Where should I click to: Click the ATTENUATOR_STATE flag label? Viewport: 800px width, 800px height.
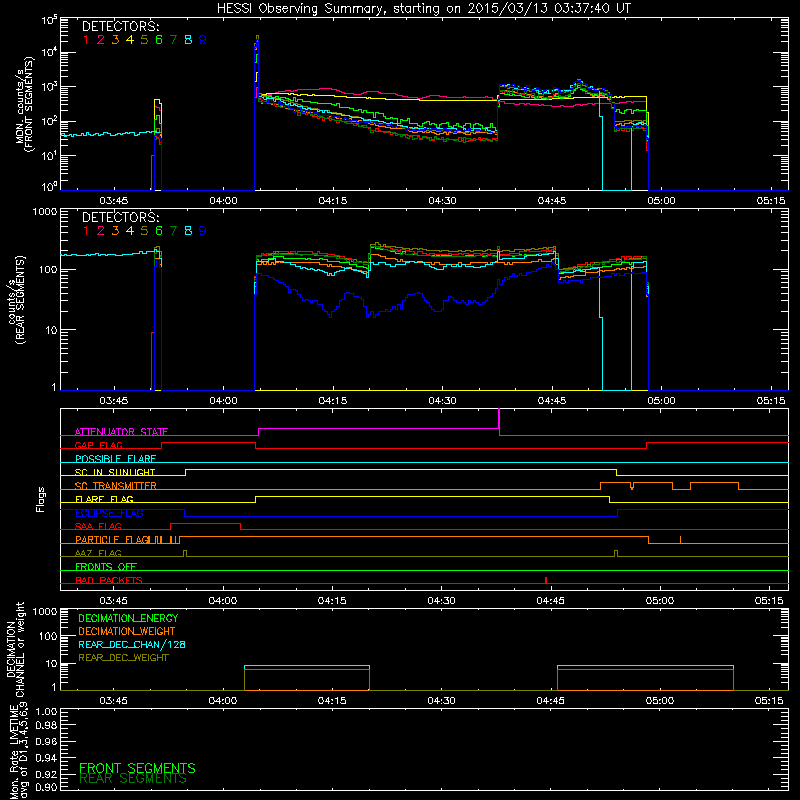[x=121, y=432]
